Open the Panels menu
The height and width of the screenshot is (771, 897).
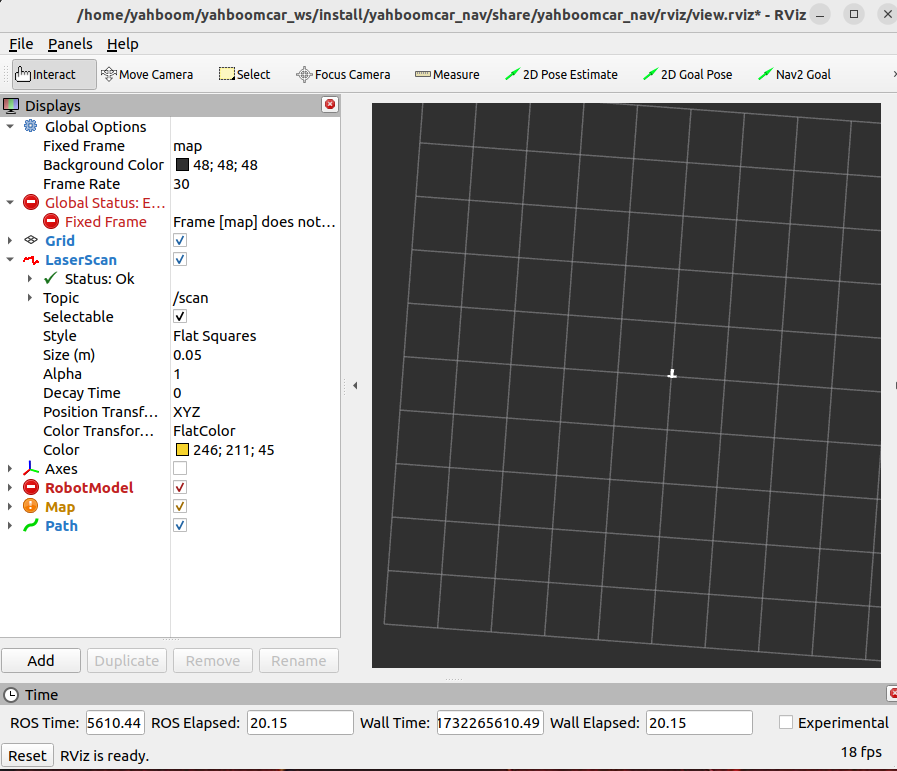click(70, 44)
